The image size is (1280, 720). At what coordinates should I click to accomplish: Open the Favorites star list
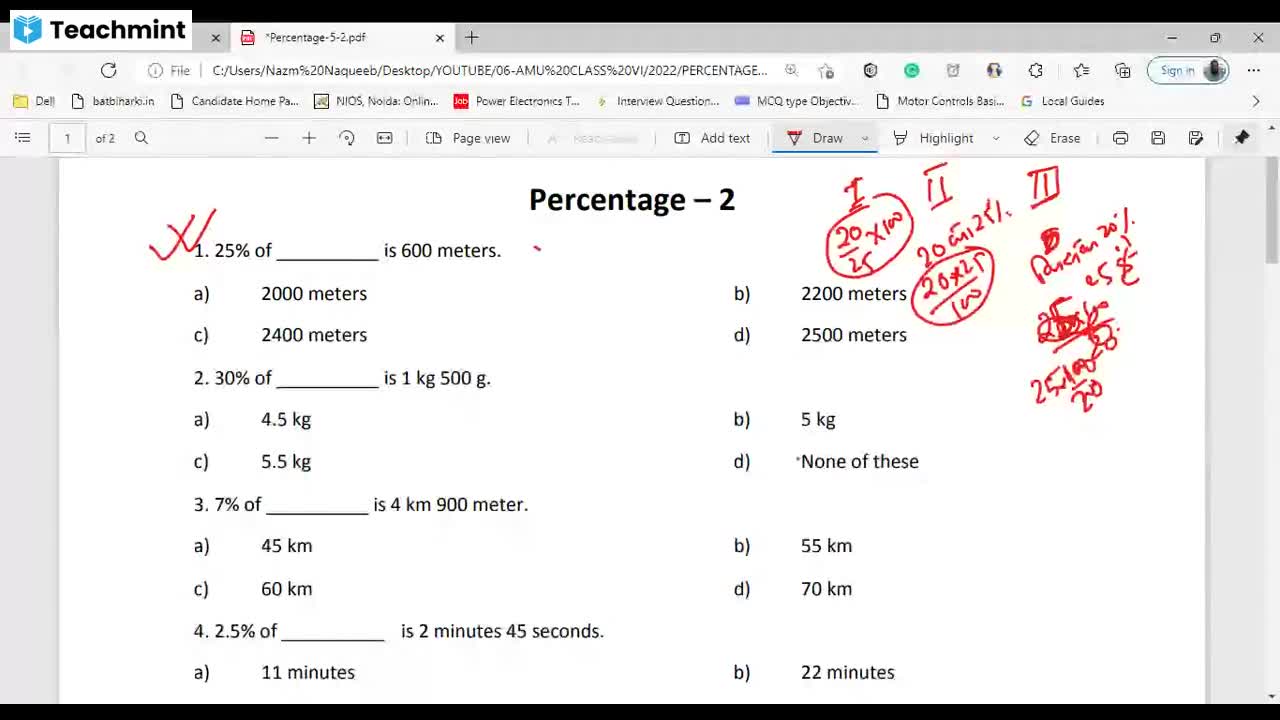click(1081, 70)
